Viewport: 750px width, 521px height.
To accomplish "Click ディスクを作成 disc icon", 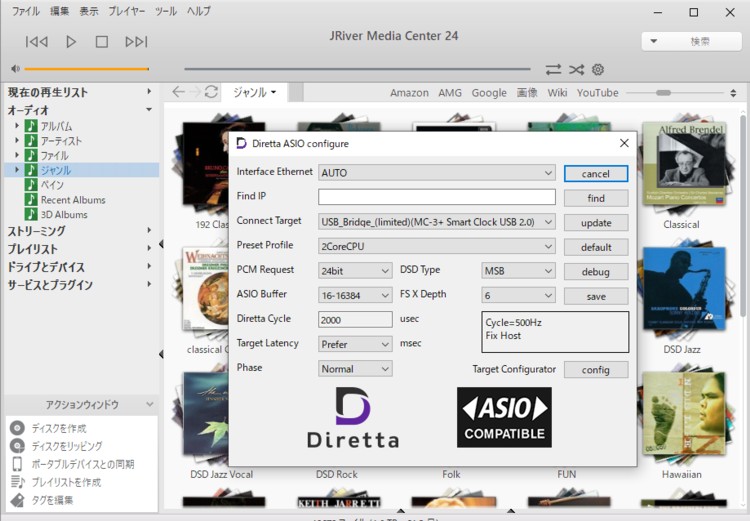I will [x=17, y=428].
